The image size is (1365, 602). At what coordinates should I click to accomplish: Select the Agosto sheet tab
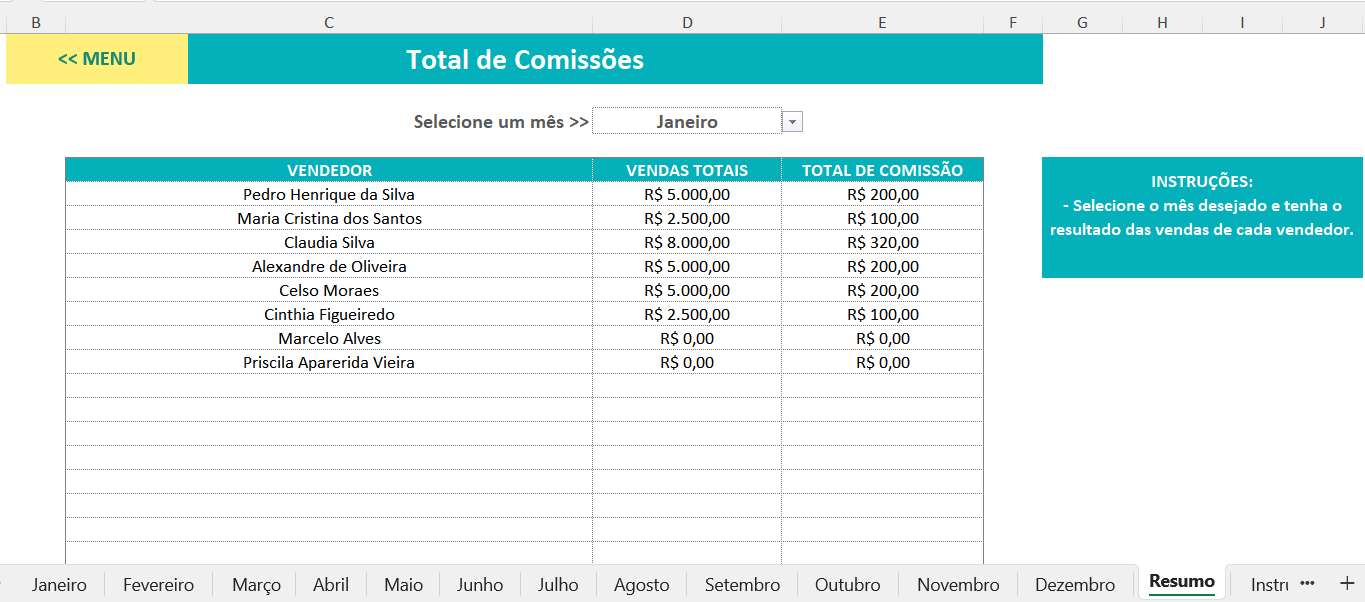point(641,585)
